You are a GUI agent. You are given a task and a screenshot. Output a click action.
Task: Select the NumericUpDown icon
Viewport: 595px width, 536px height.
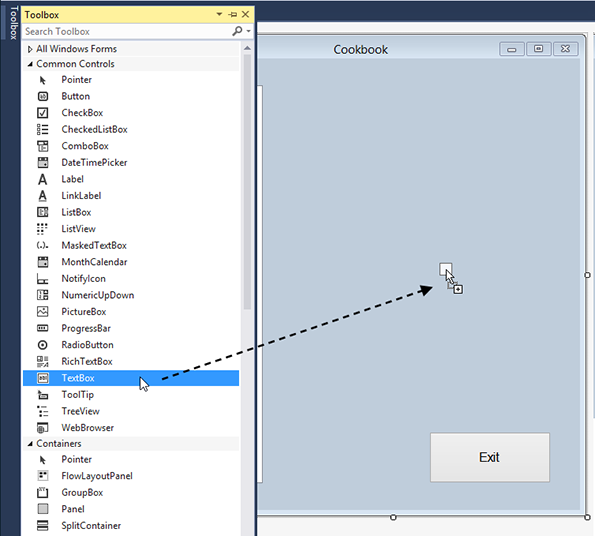(42, 295)
